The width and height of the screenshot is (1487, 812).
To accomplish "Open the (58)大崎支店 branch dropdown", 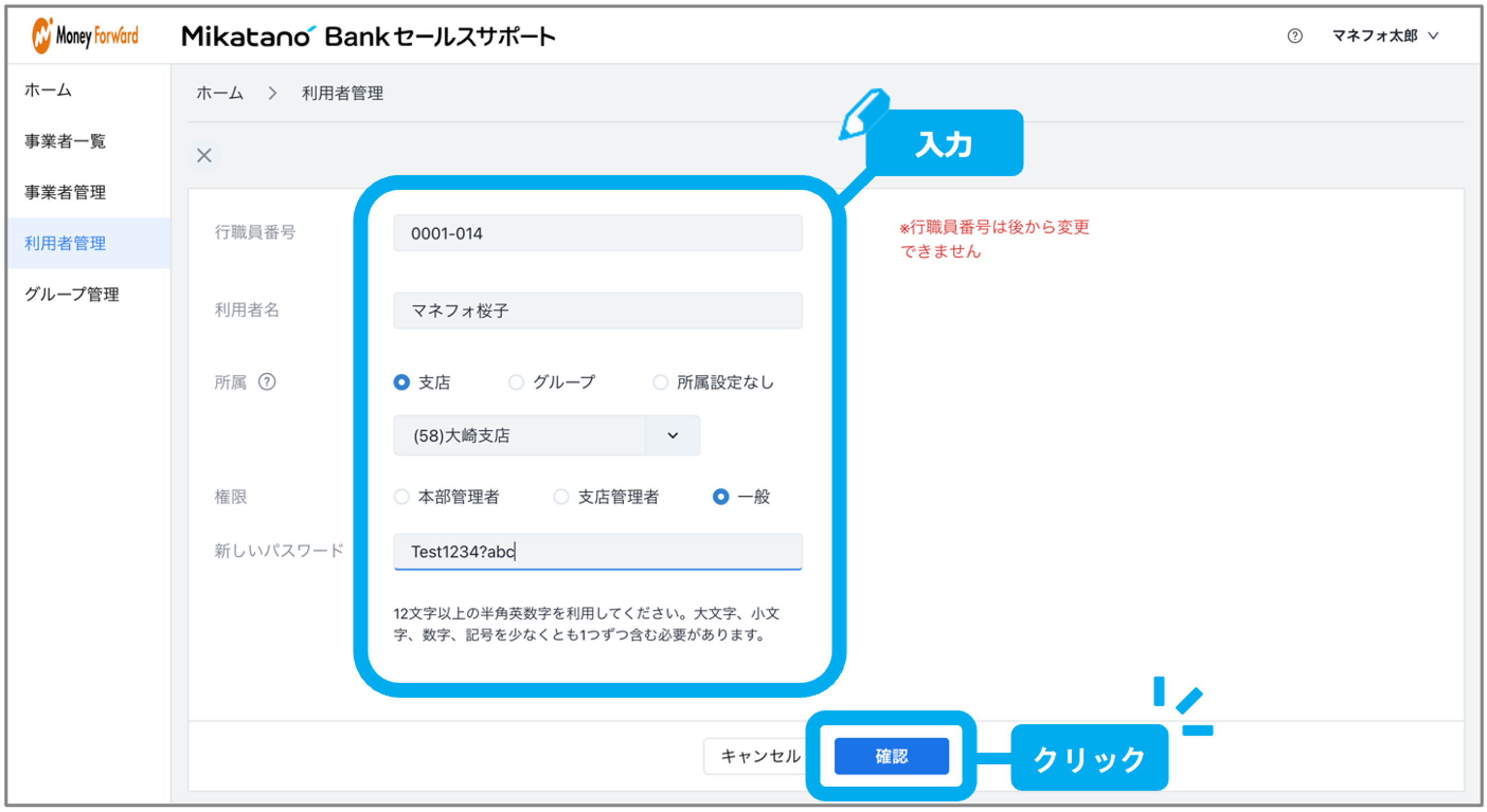I will pos(547,435).
